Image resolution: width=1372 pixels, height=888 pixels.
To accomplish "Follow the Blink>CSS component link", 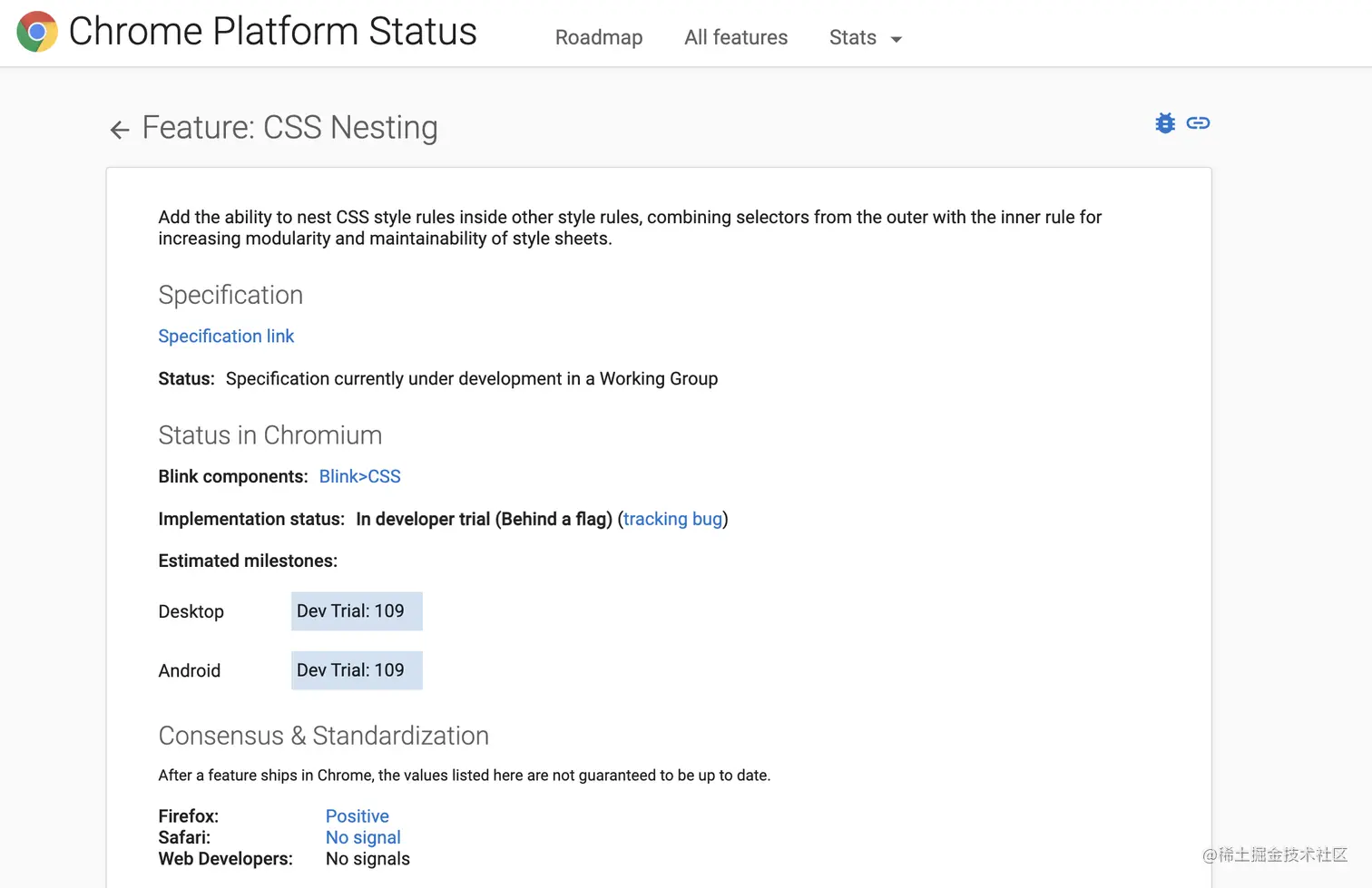I will pyautogui.click(x=359, y=476).
